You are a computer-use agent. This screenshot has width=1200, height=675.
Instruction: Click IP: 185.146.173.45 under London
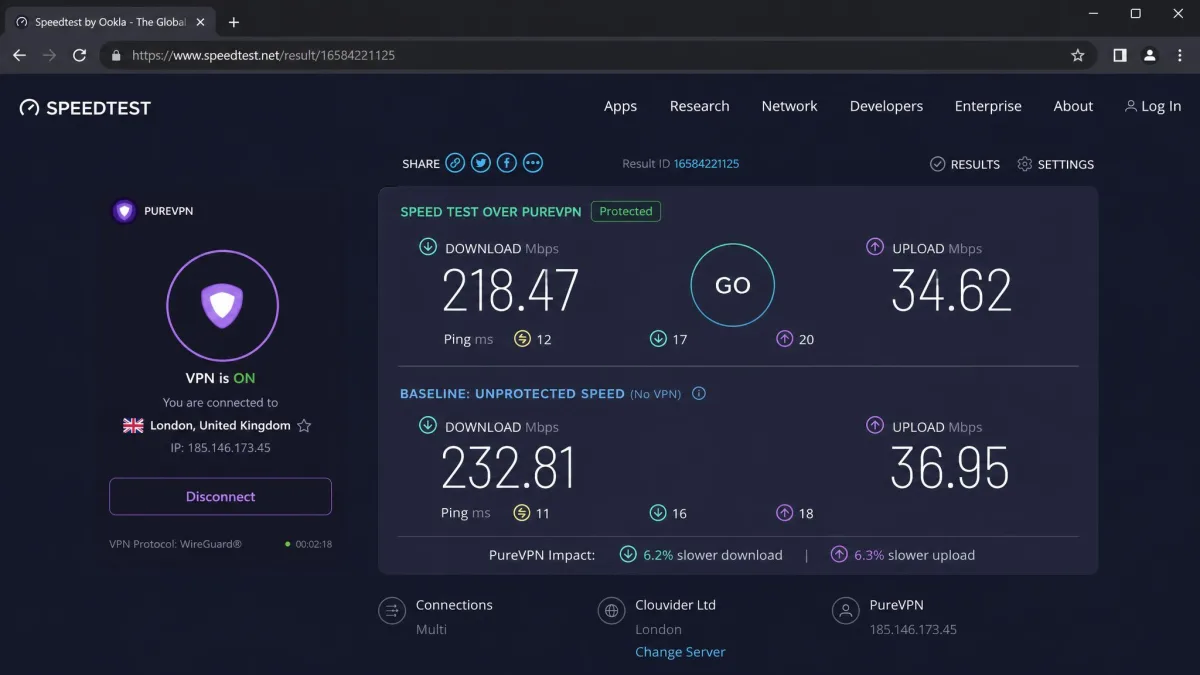pos(220,448)
